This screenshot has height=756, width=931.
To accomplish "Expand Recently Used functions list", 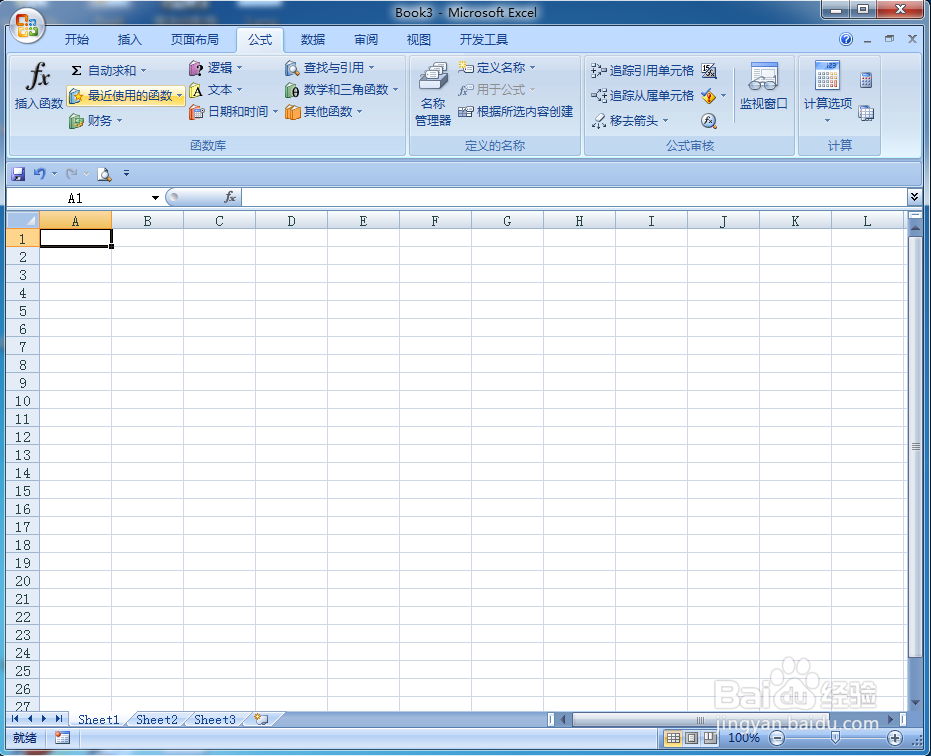I will point(125,96).
